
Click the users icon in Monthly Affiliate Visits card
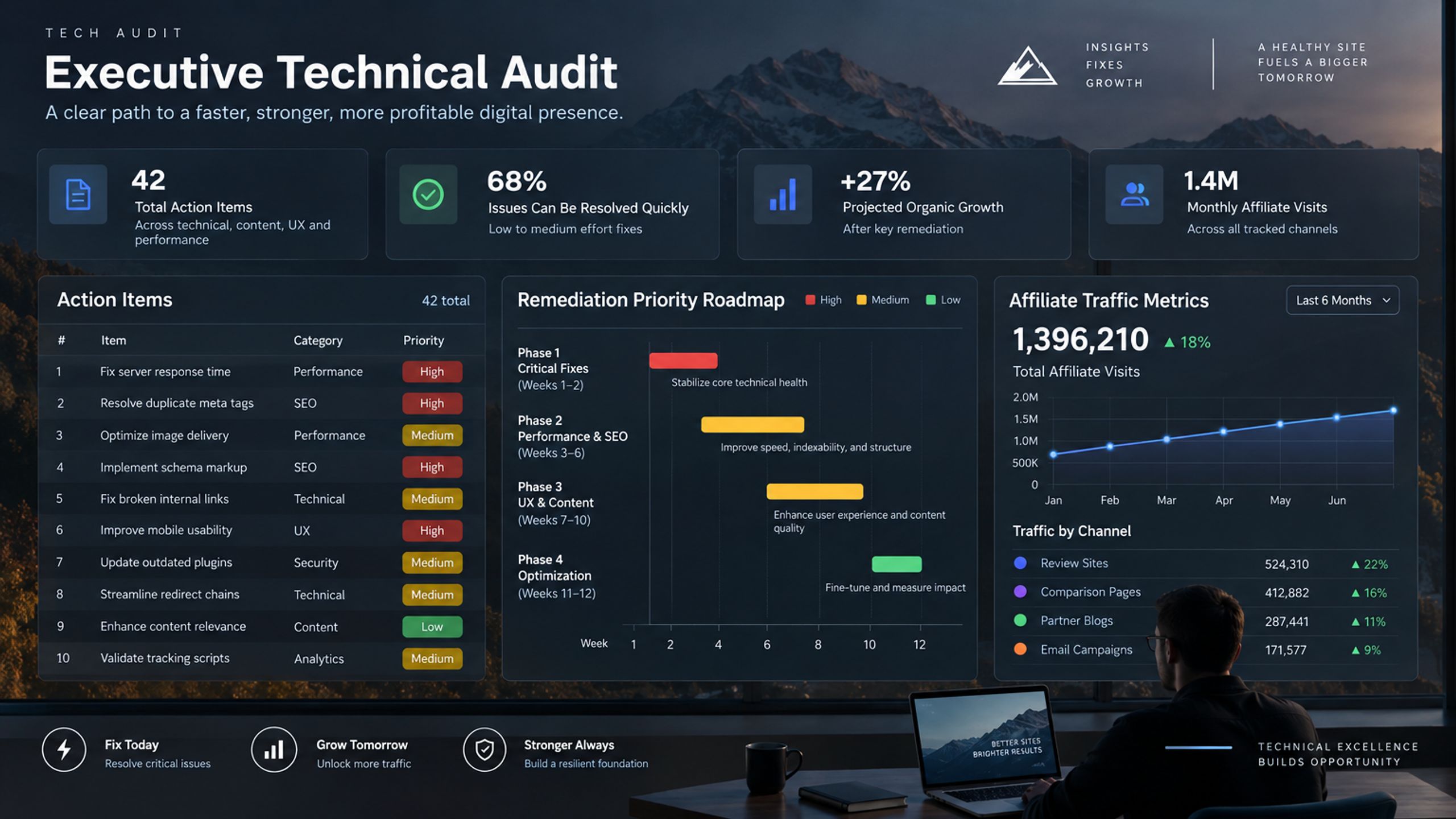coord(1134,195)
